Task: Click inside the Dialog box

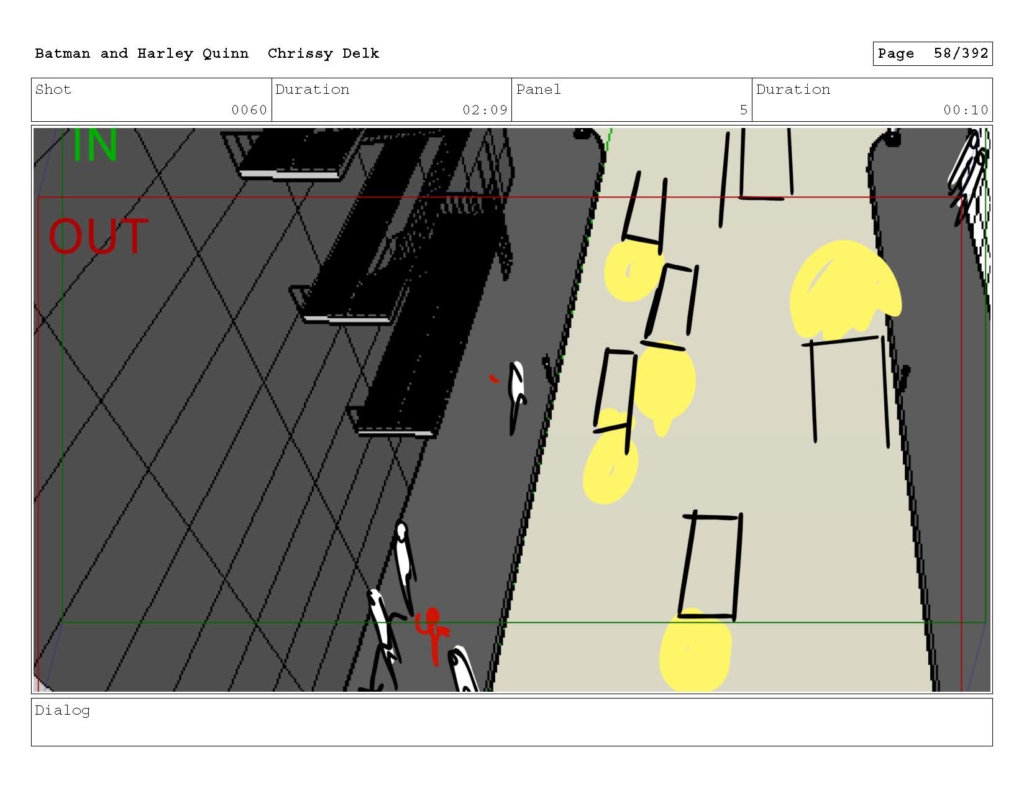Action: pyautogui.click(x=512, y=722)
